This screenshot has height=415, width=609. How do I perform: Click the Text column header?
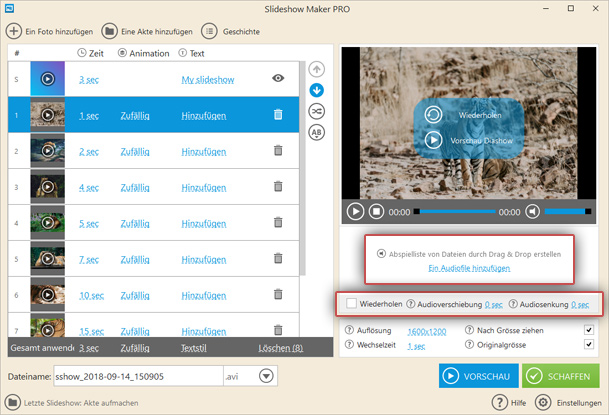191,53
